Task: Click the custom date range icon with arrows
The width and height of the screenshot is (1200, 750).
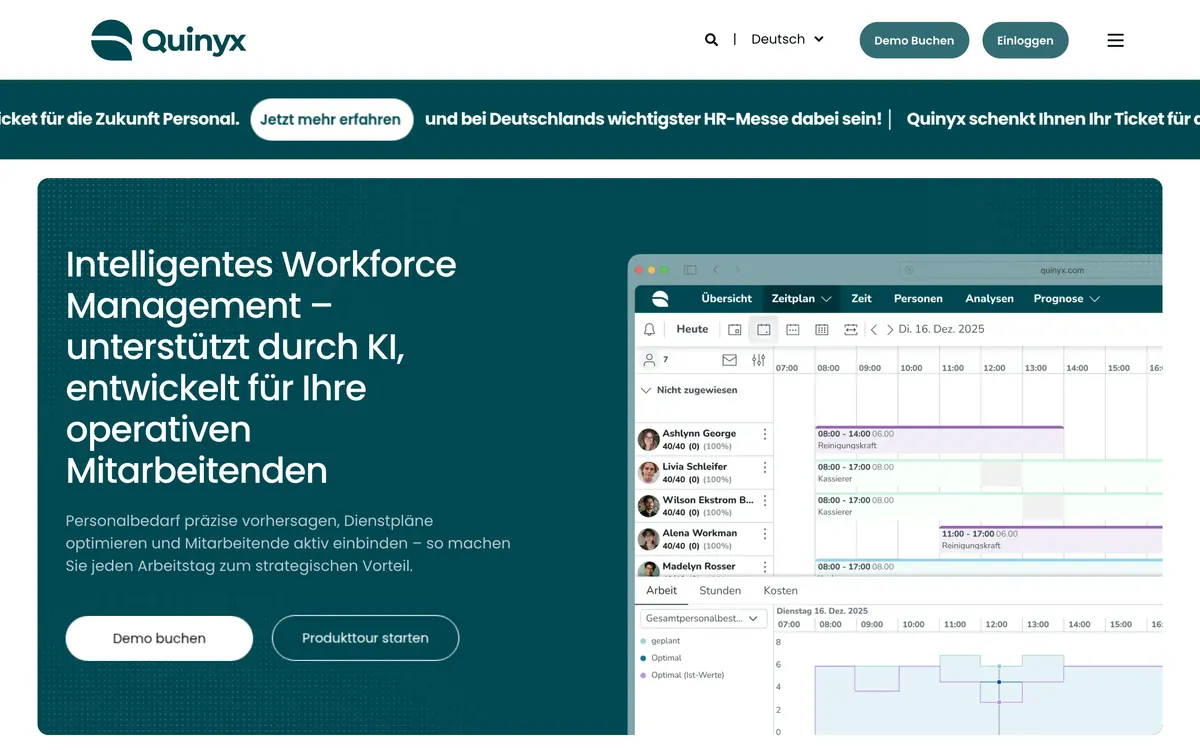Action: click(851, 329)
